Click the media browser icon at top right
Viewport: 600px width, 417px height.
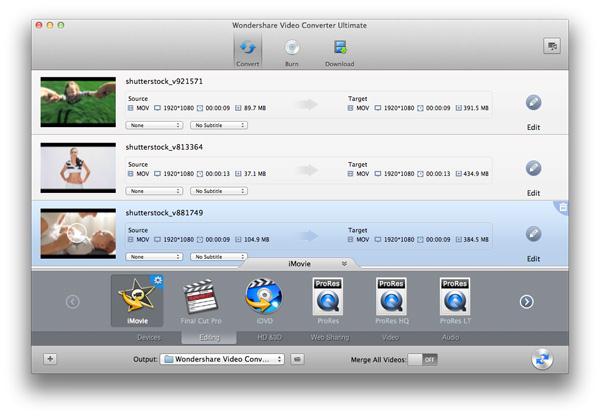click(551, 46)
